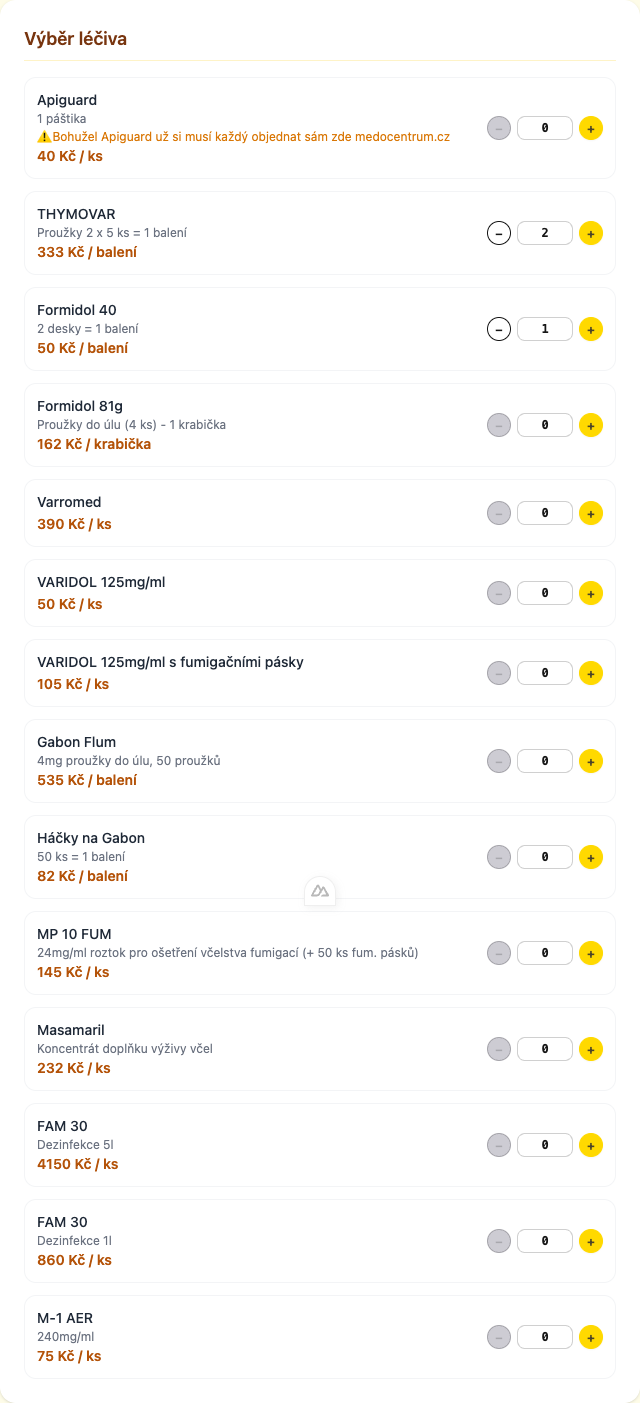This screenshot has height=1403, width=640.
Task: Increase Formidol 81g quantity
Action: coord(591,425)
